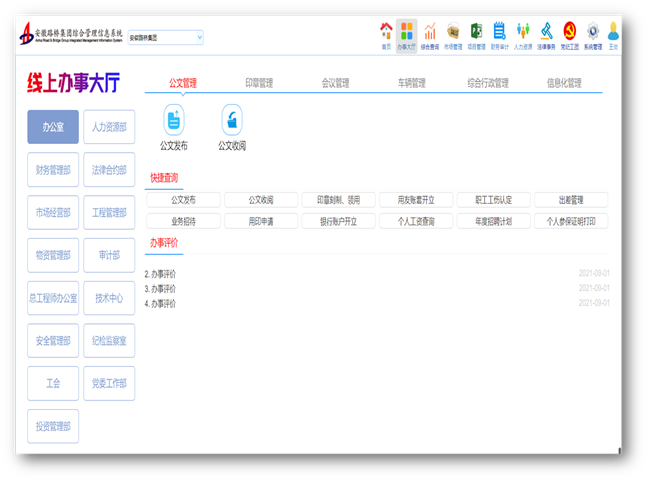This screenshot has width=650, height=482.
Task: Click the 公文发布 document icon
Action: coord(174,122)
